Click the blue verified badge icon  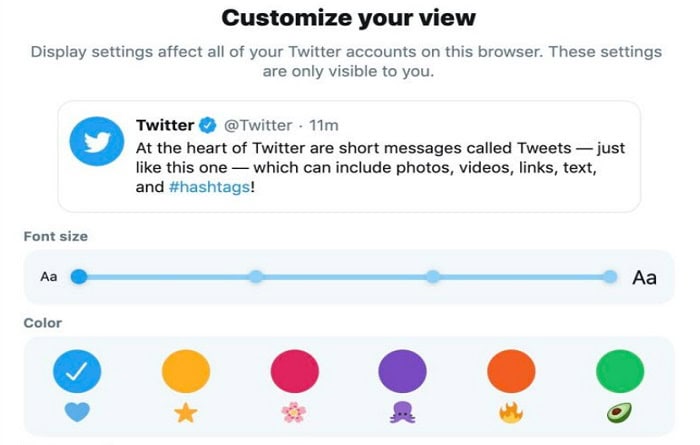point(208,125)
